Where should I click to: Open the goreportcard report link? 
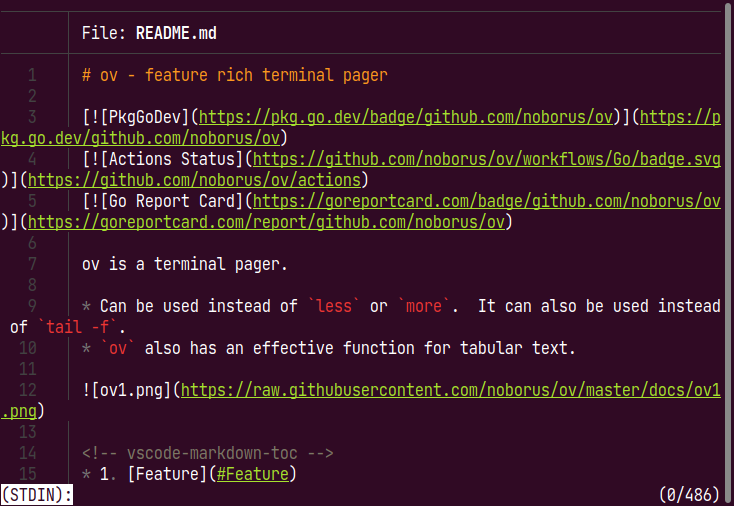(x=266, y=222)
